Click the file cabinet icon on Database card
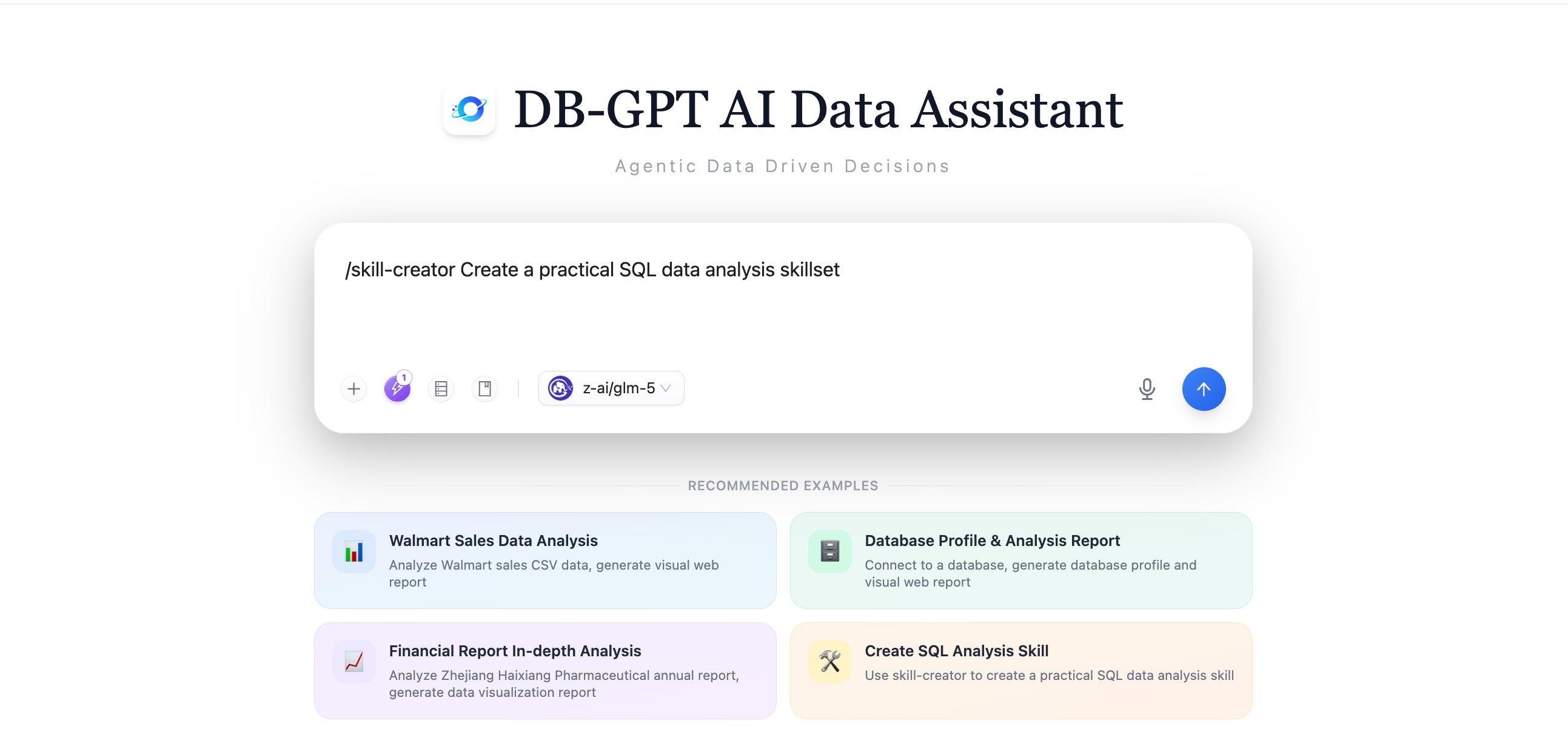Viewport: 1568px width, 749px height. (x=829, y=551)
